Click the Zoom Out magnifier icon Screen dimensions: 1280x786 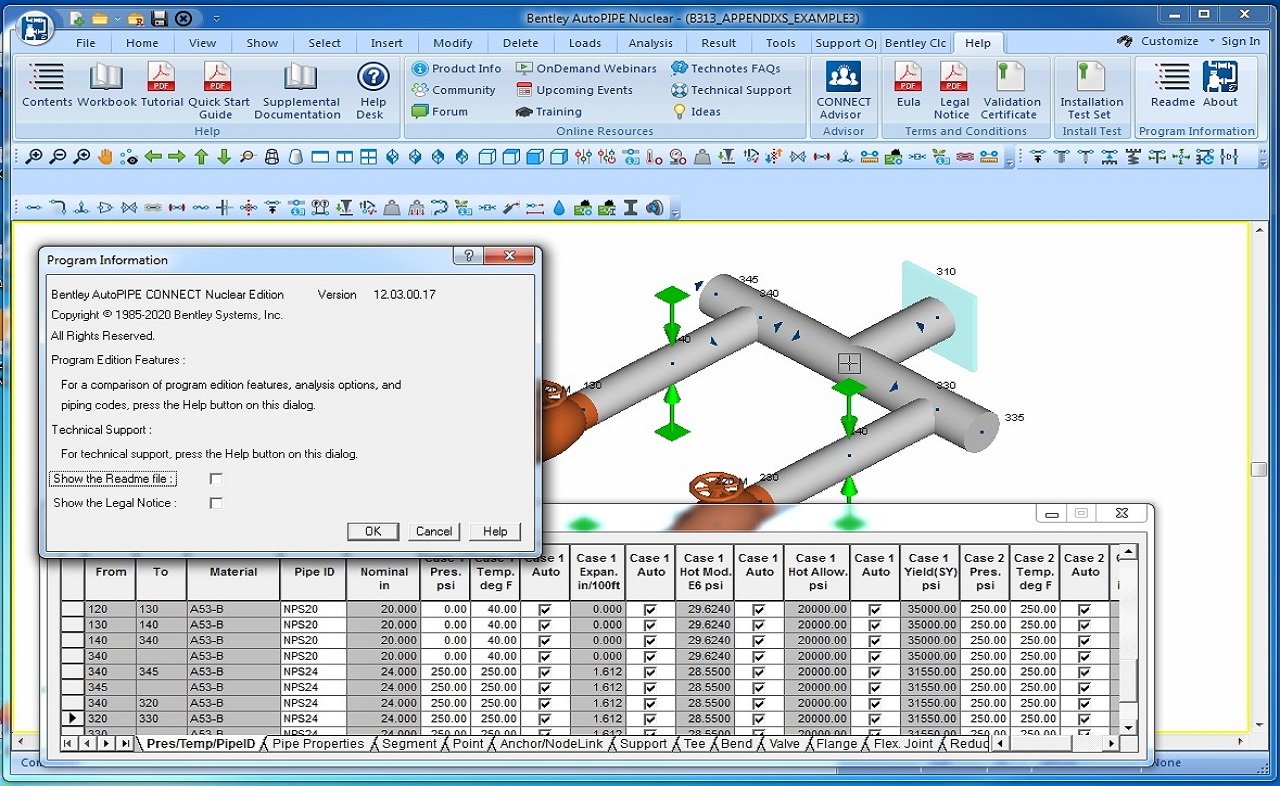tap(58, 157)
